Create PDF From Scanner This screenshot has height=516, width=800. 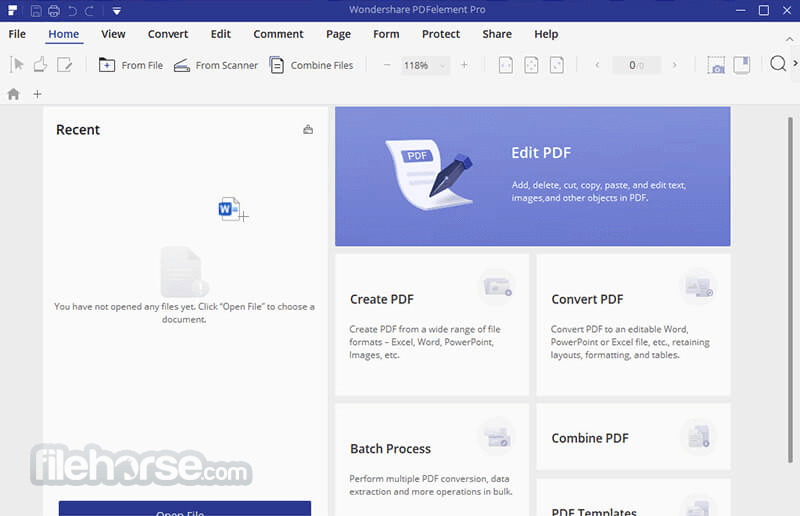(x=215, y=65)
